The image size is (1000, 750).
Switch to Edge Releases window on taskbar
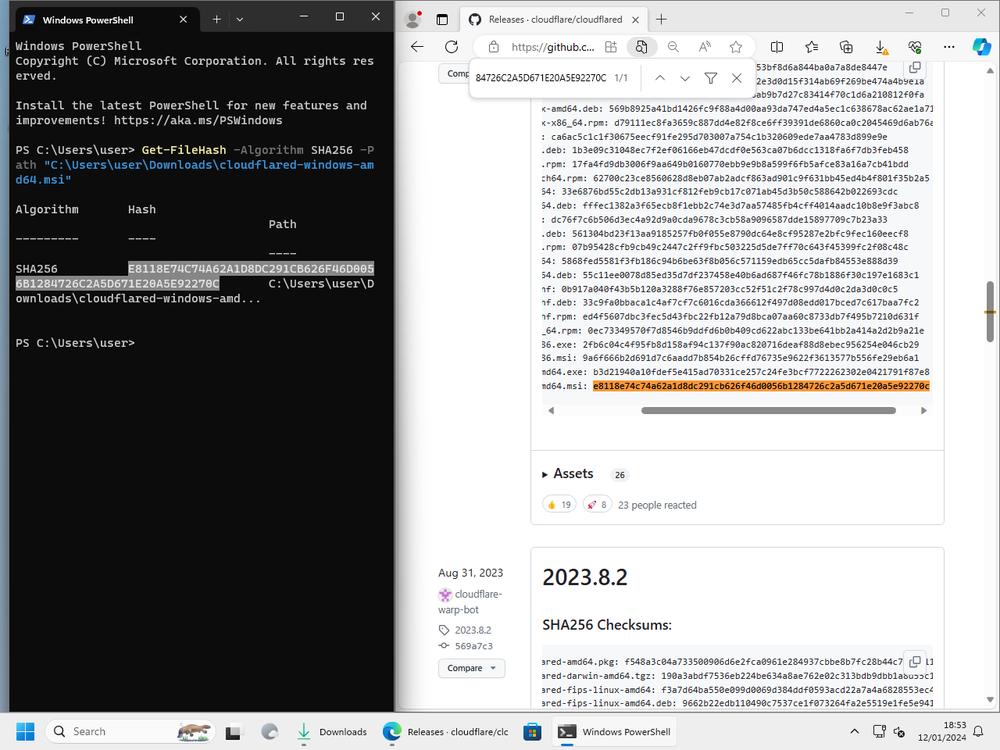click(x=446, y=732)
